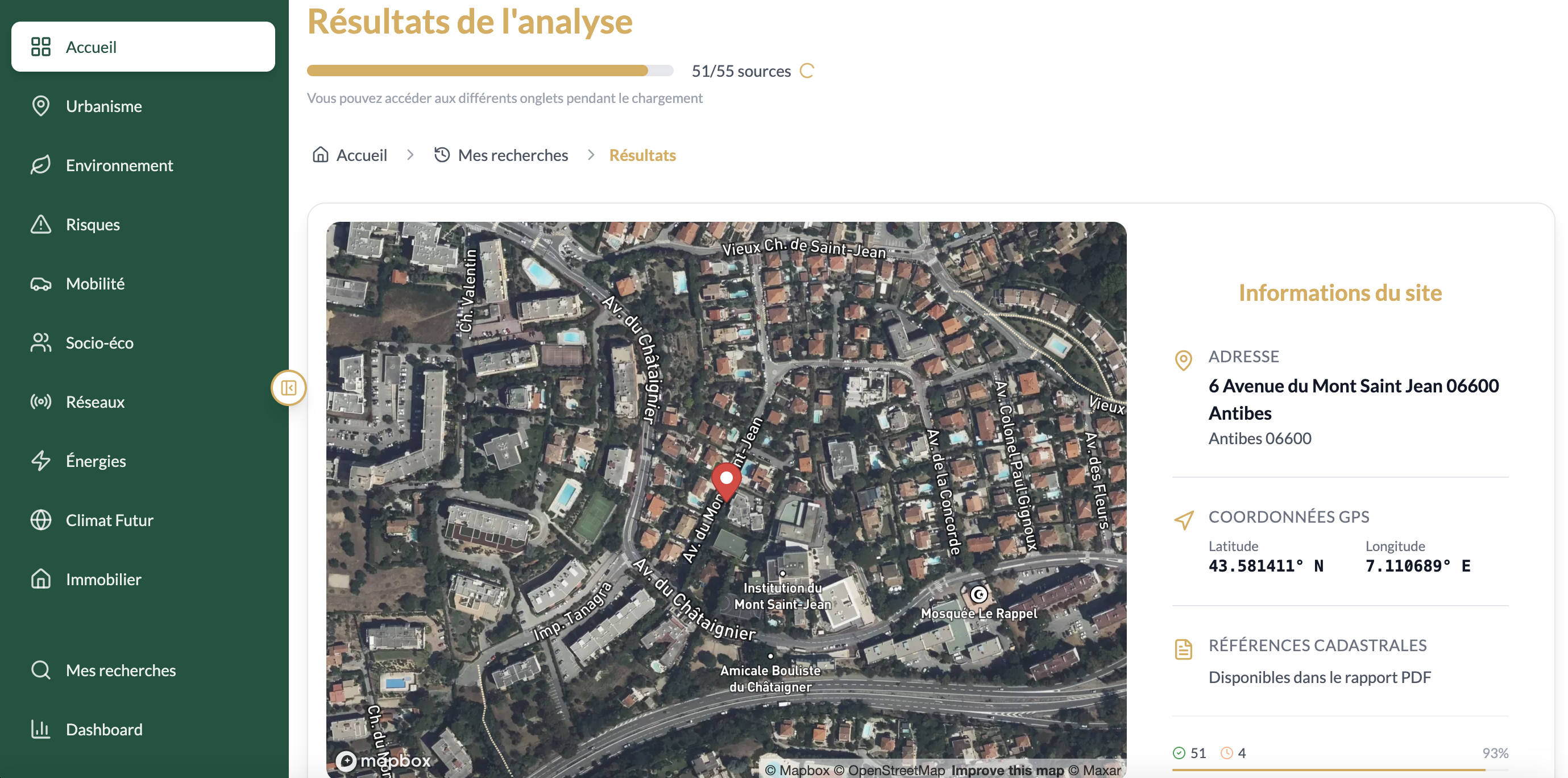Open Réseaux via the signal icon
This screenshot has height=778, width=1568.
tap(40, 402)
